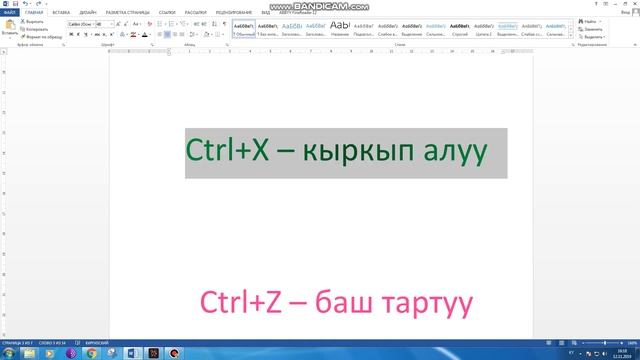Select the Обычный style thumbnail
This screenshot has width=640, height=360.
click(244, 29)
